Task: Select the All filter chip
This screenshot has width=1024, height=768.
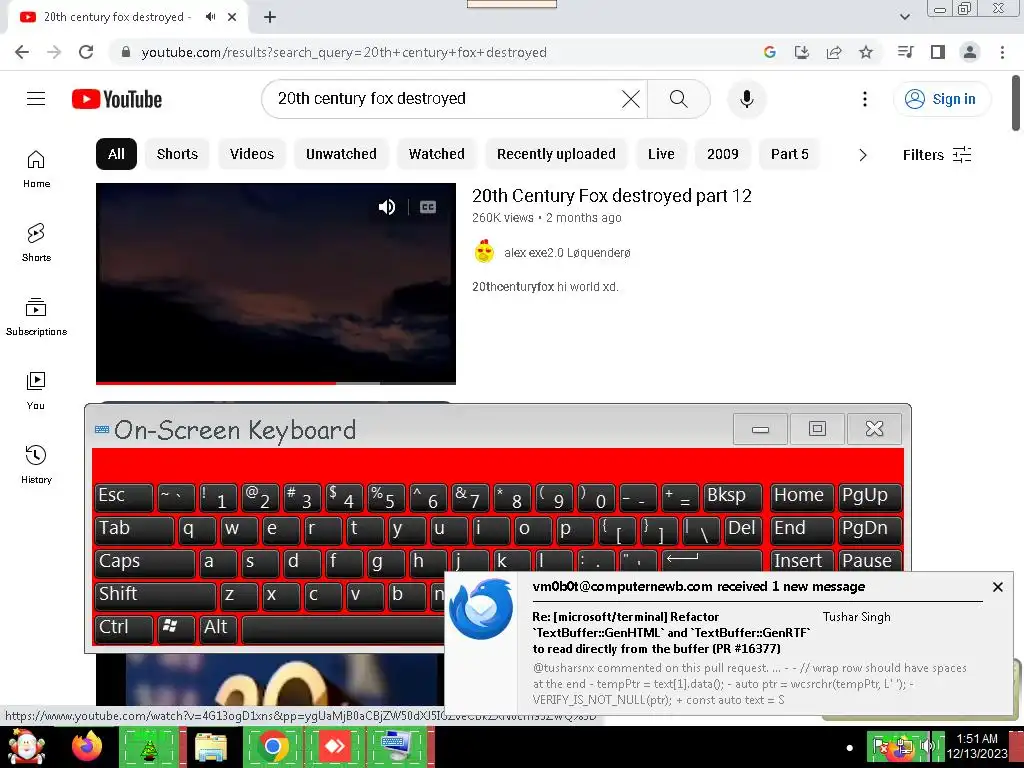Action: coord(116,154)
